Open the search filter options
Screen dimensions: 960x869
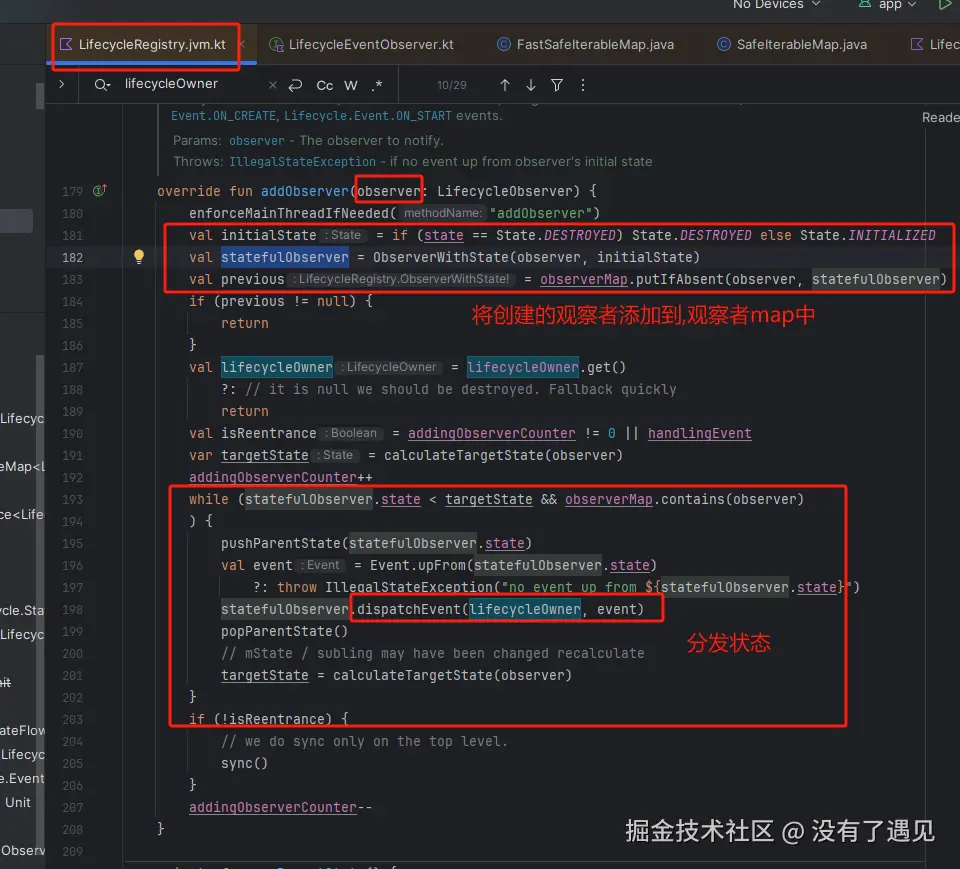(x=556, y=85)
